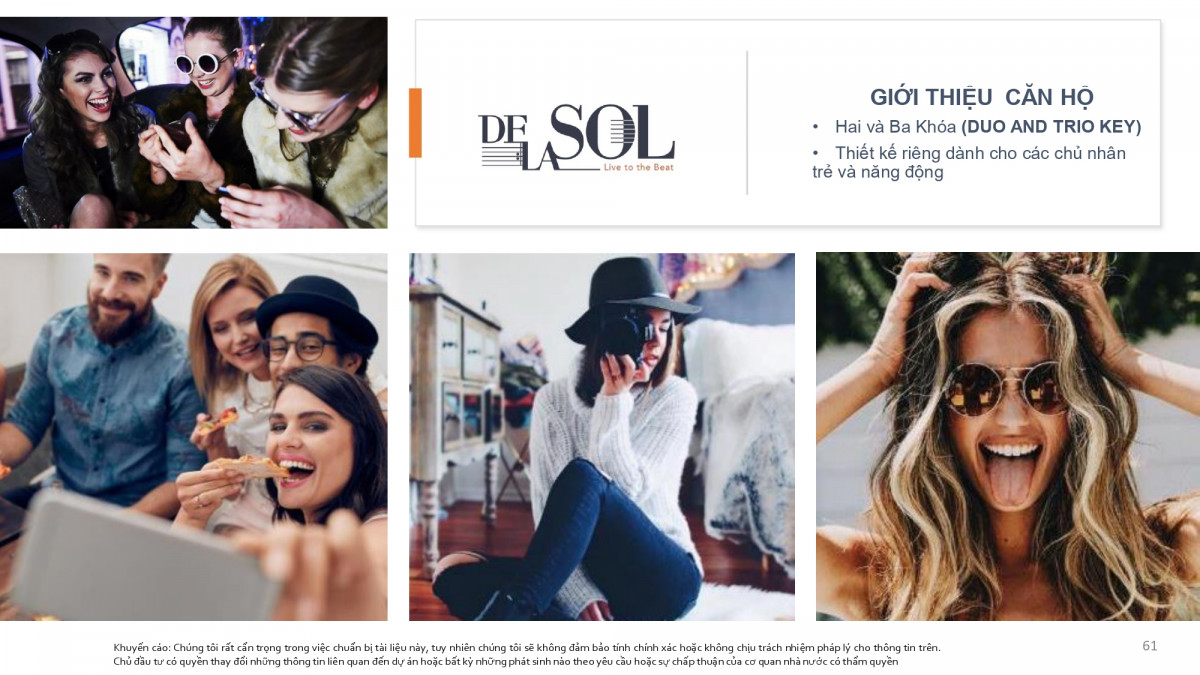Click the vertical divider line in header

tap(747, 122)
